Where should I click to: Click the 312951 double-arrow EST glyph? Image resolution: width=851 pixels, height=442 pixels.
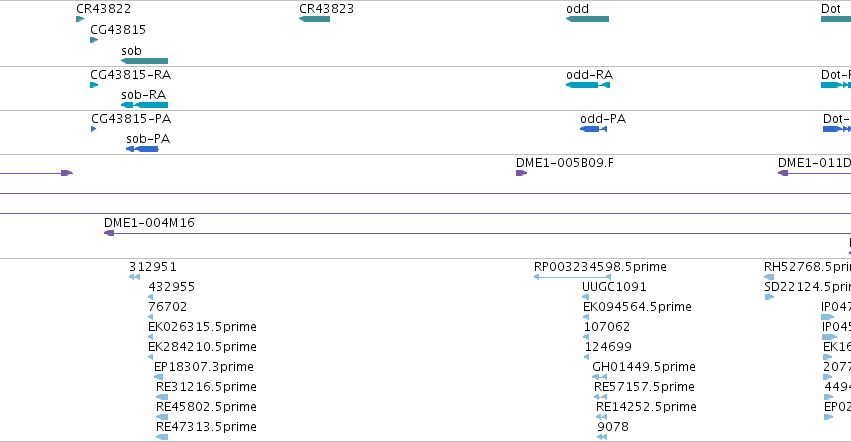(x=135, y=277)
